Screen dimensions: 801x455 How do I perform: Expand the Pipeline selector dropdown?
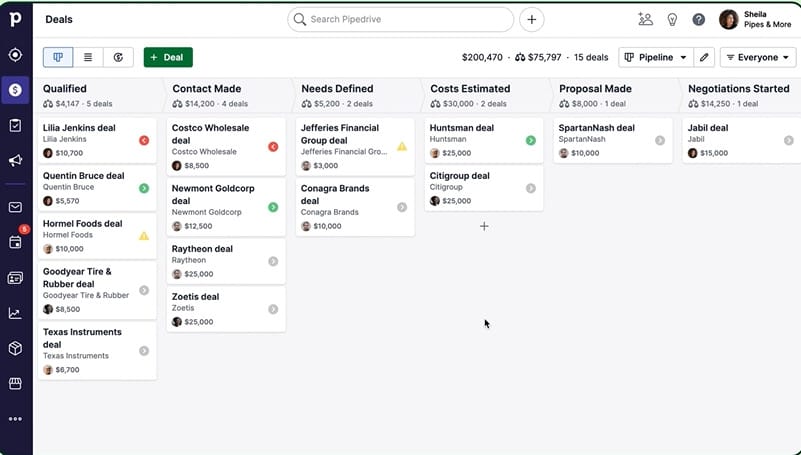click(x=656, y=57)
